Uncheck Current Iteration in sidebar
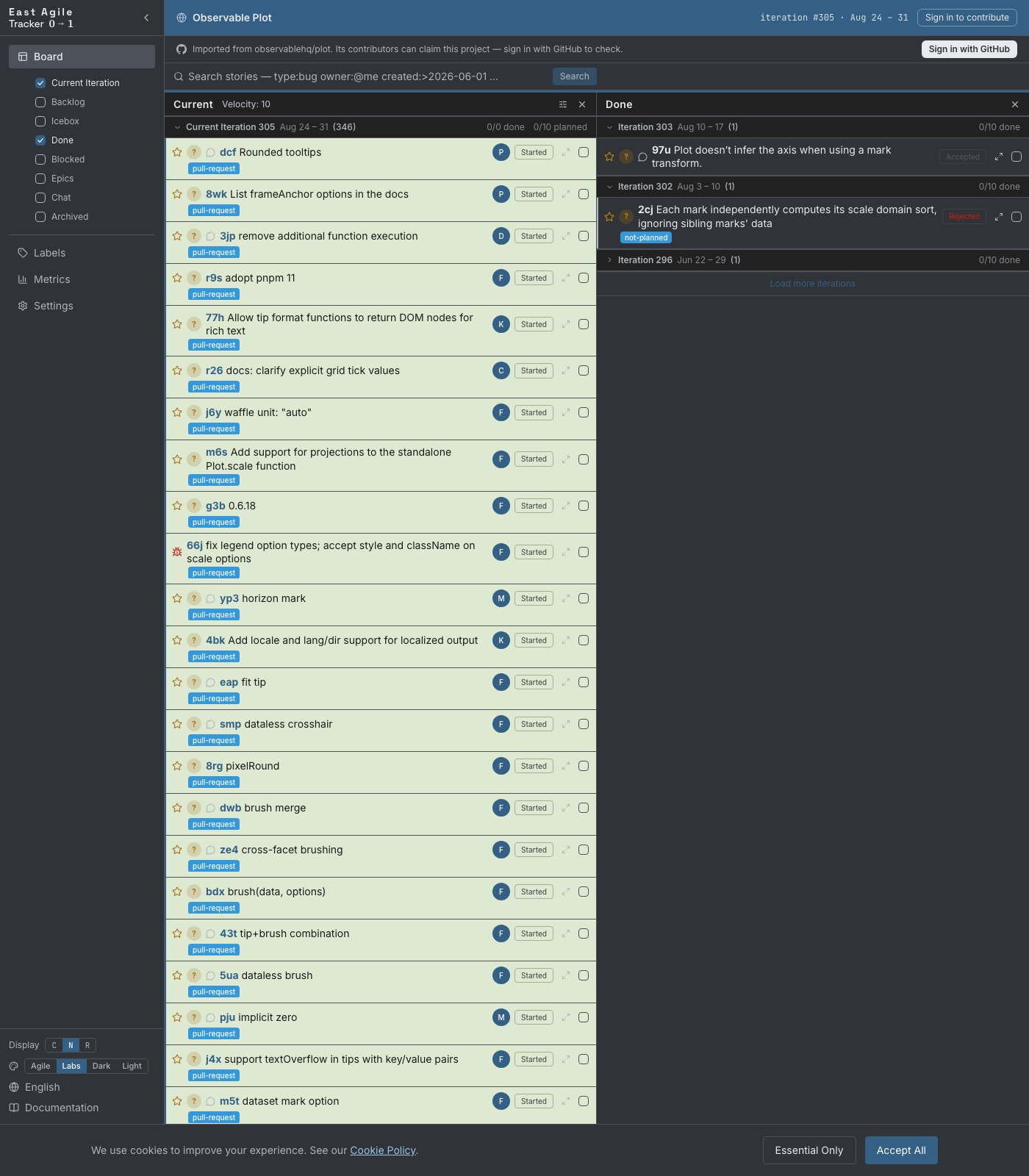The height and width of the screenshot is (1176, 1029). [40, 83]
